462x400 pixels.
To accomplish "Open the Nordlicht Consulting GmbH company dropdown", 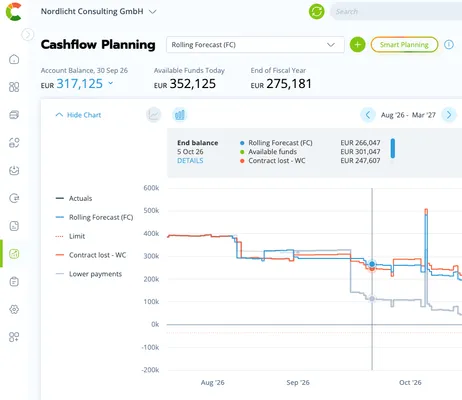I will pyautogui.click(x=99, y=11).
